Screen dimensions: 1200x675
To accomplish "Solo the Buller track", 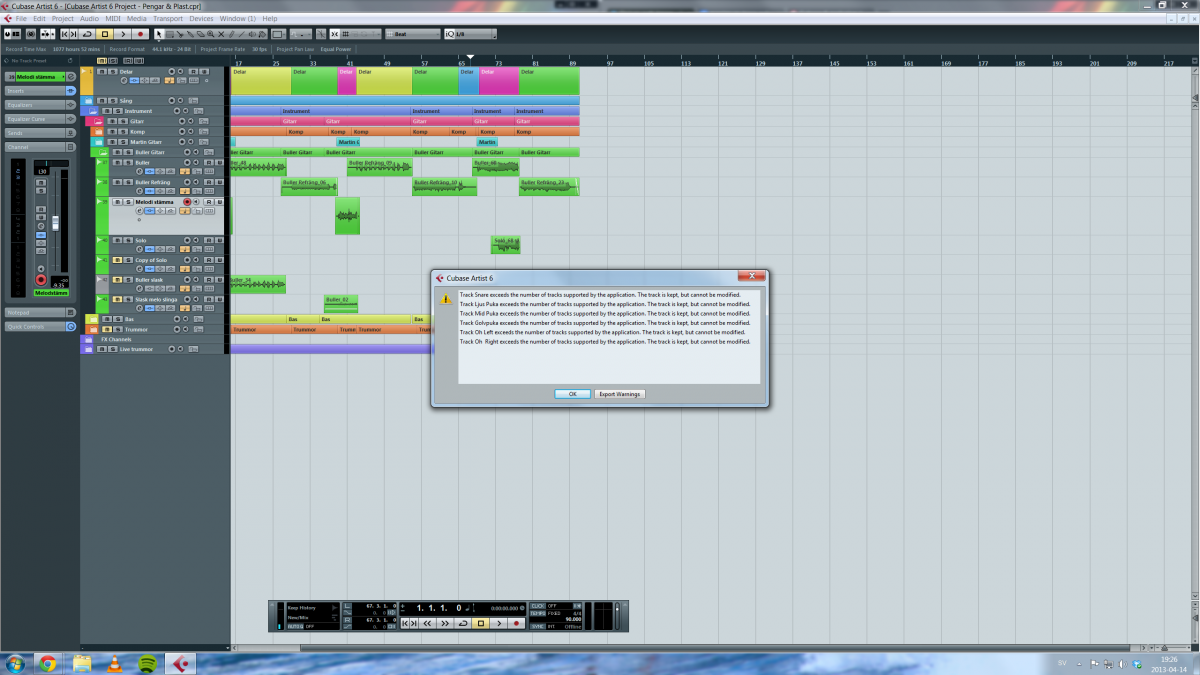I will point(127,162).
